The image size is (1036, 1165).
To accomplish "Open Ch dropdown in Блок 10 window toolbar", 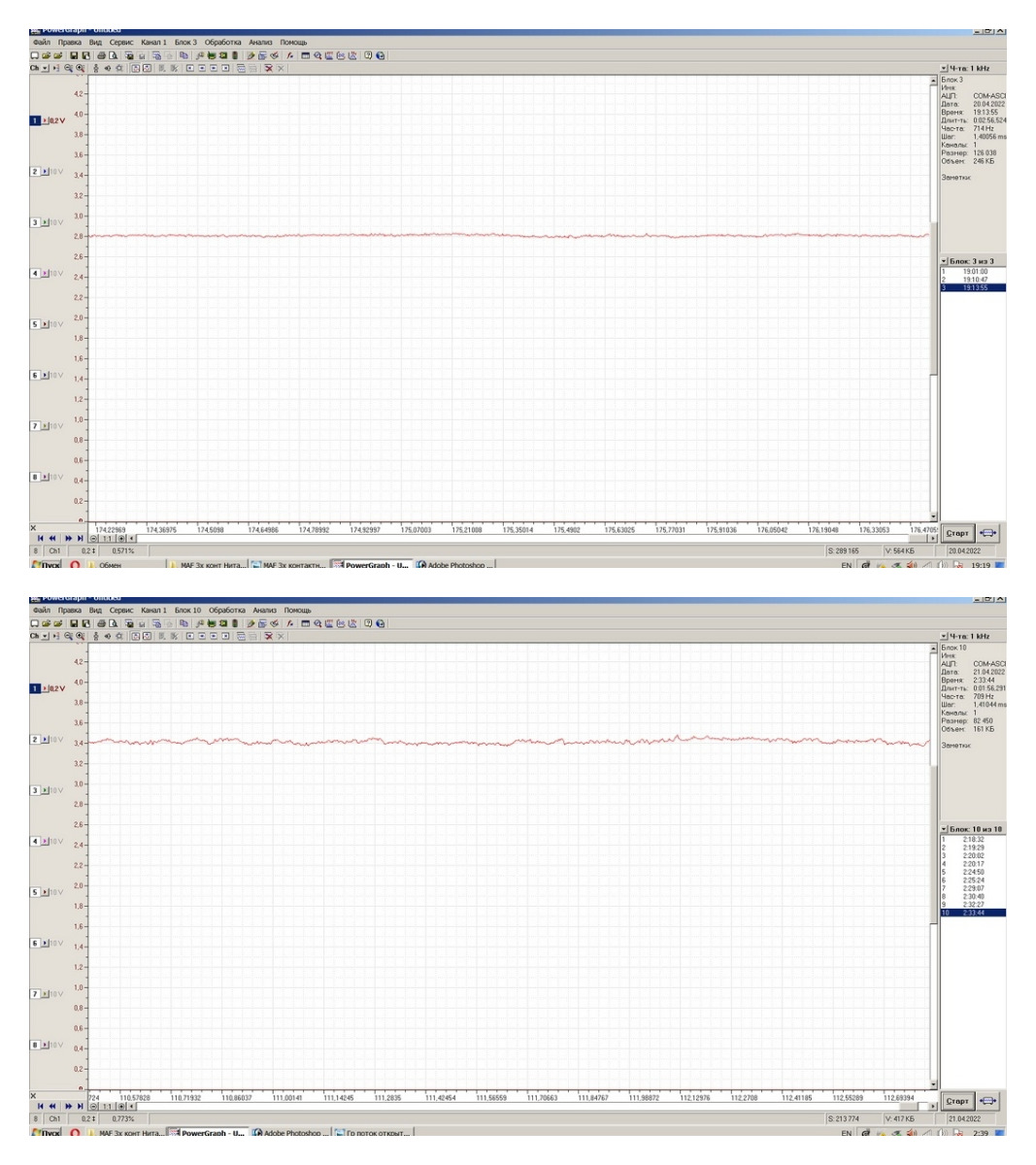I will pos(46,636).
